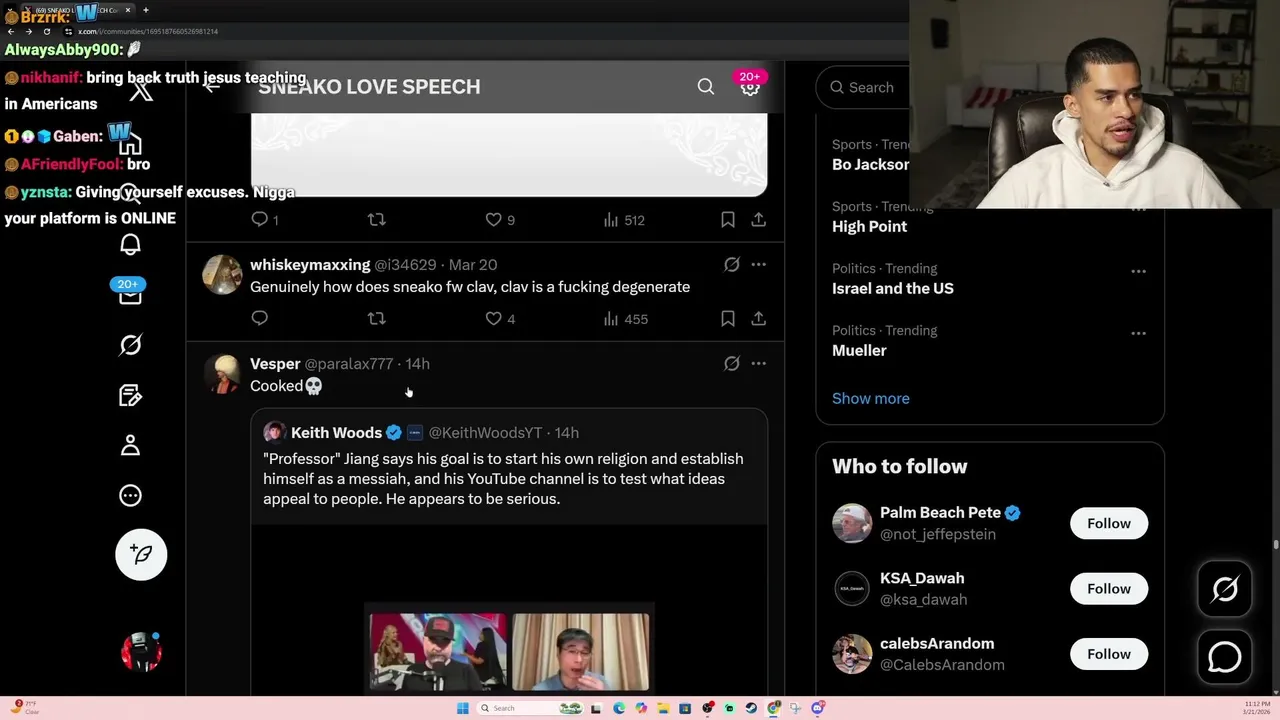Open floating Grok button at bottom right
Viewport: 1280px width, 720px height.
click(x=1225, y=589)
